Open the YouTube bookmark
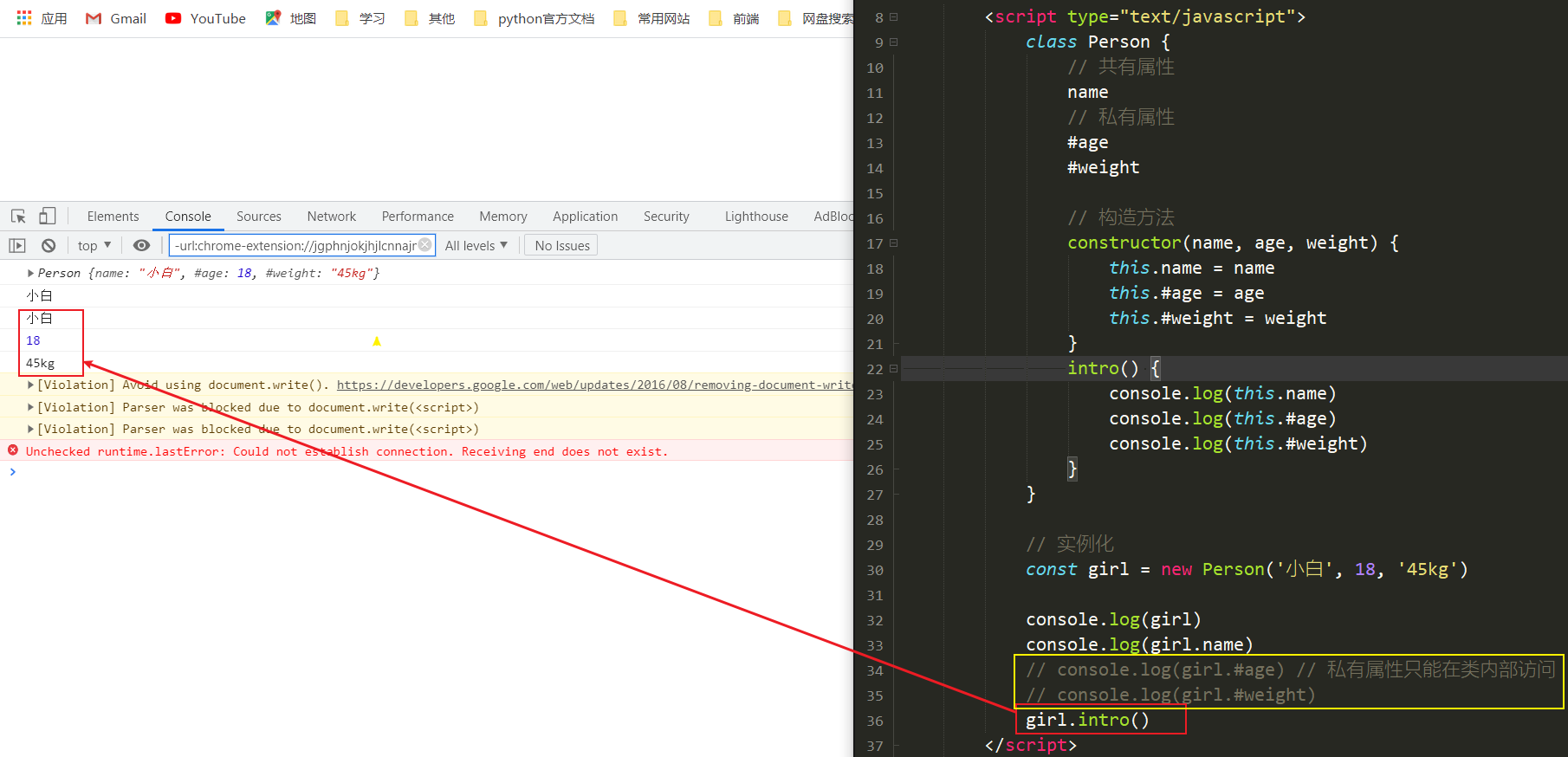The image size is (1568, 757). tap(205, 18)
